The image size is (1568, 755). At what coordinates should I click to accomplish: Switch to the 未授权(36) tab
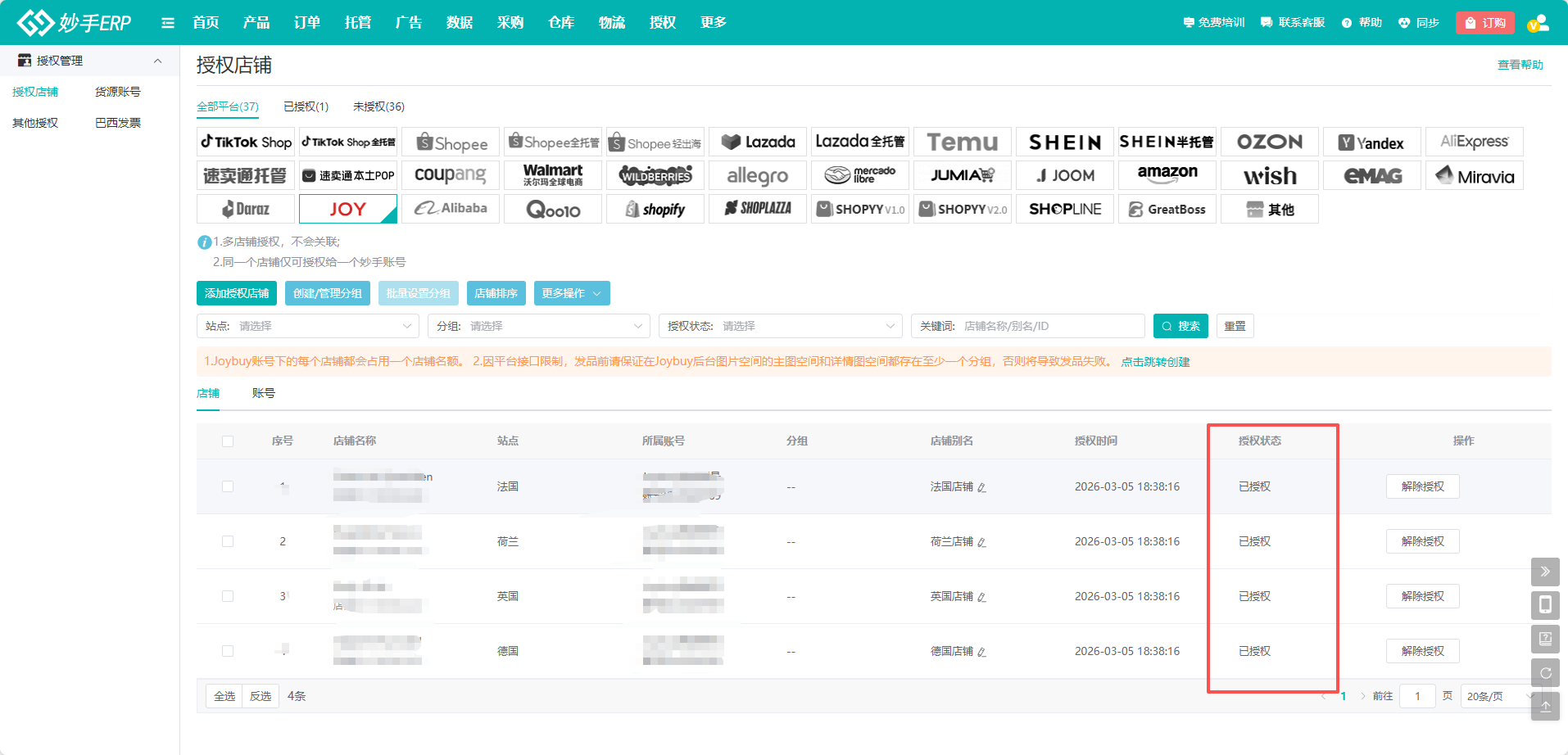378,106
